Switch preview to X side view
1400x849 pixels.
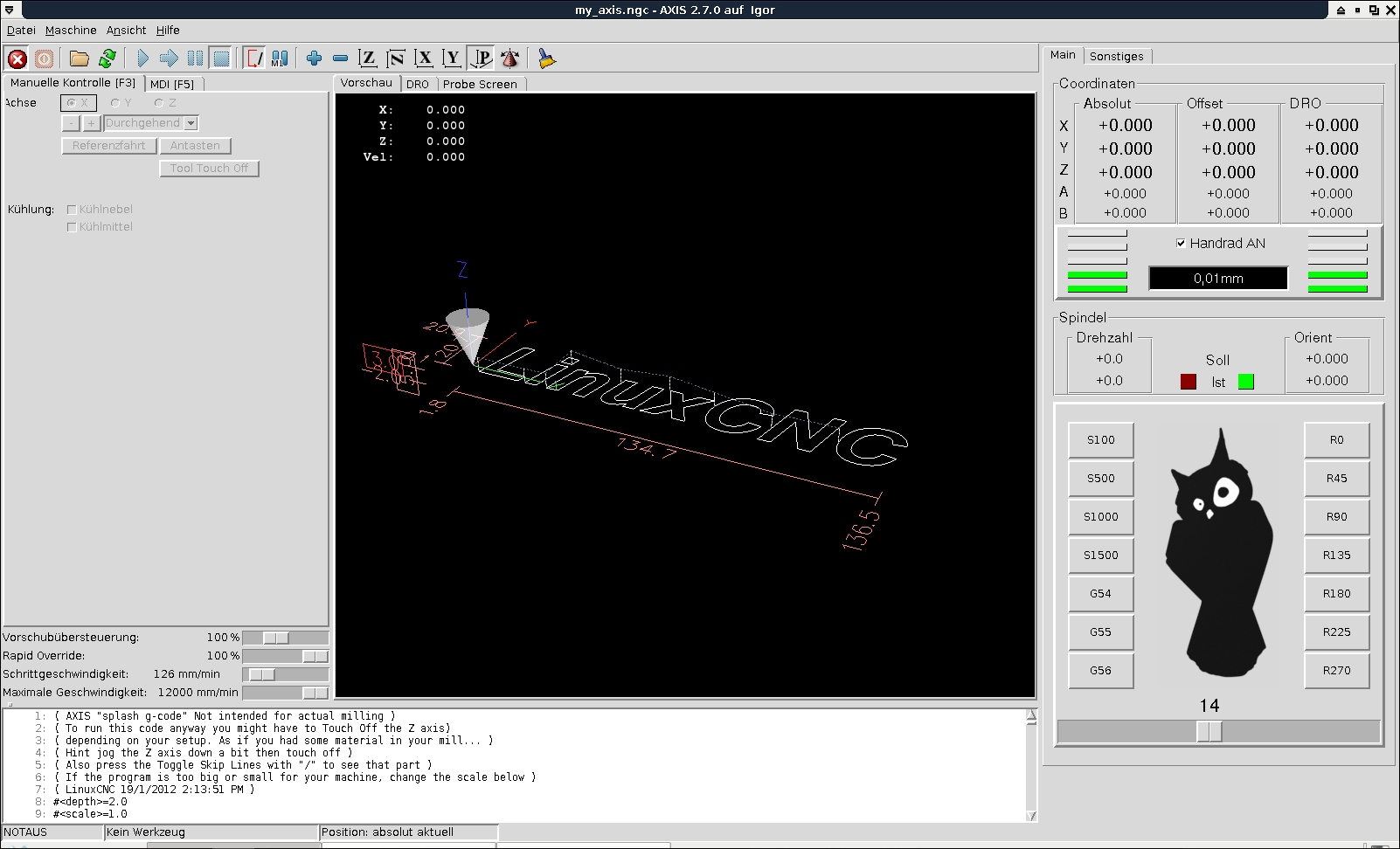pyautogui.click(x=424, y=59)
